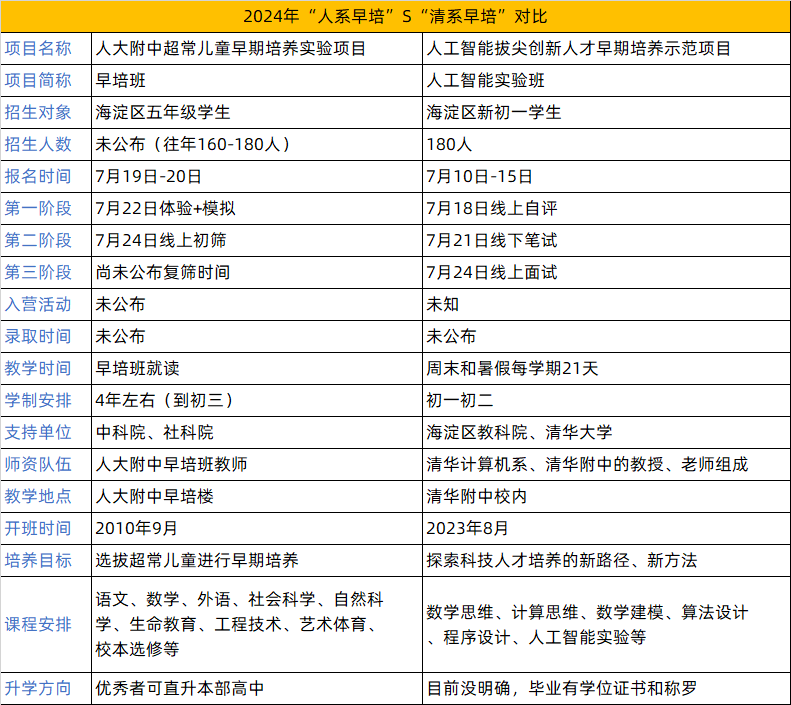Click the 中科院、社科院 cell
This screenshot has width=791, height=705.
154,432
